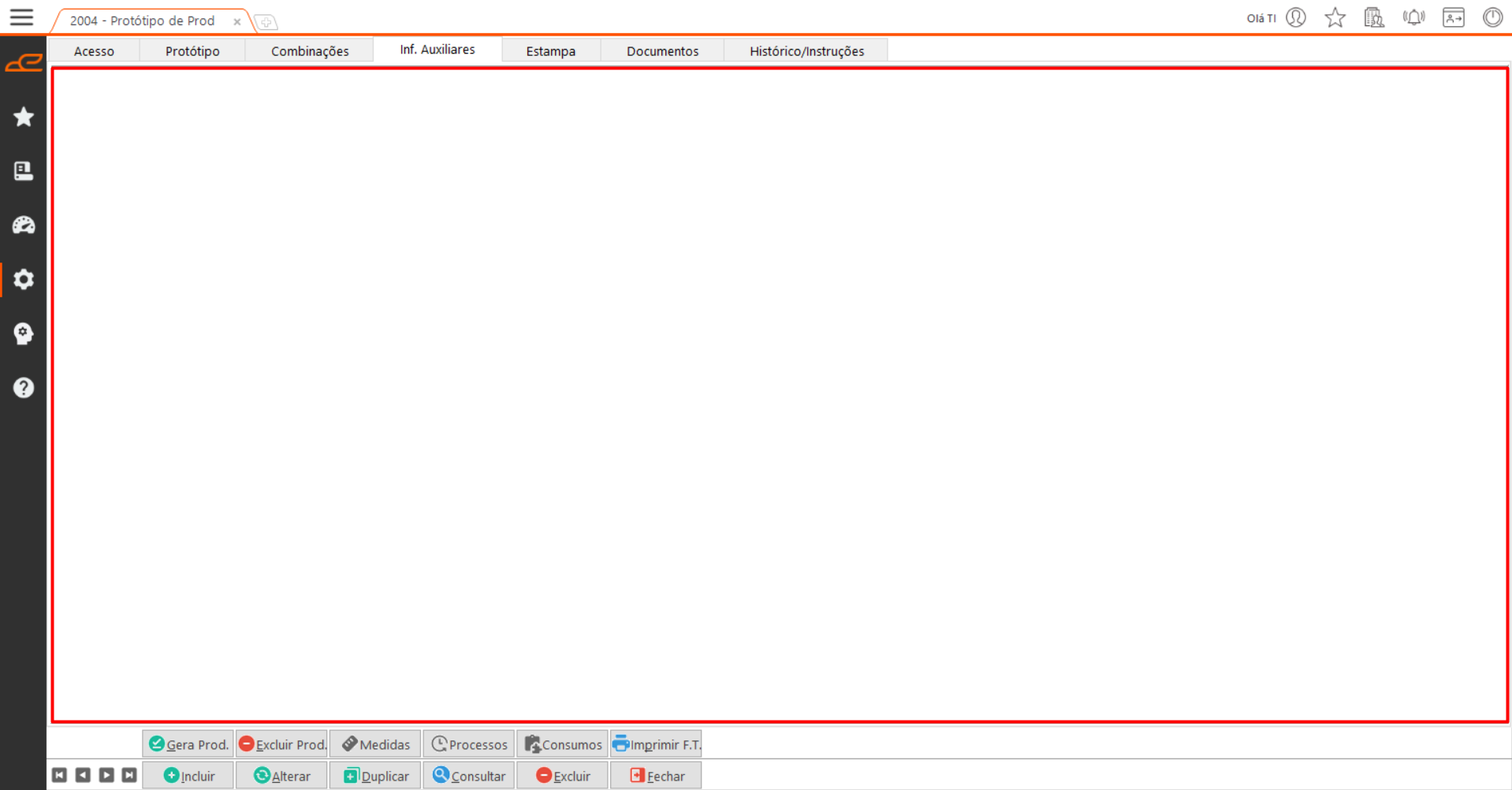Viewport: 1512px width, 790px height.
Task: Close the 2004 Protótipo de Prod tab
Action: click(236, 22)
